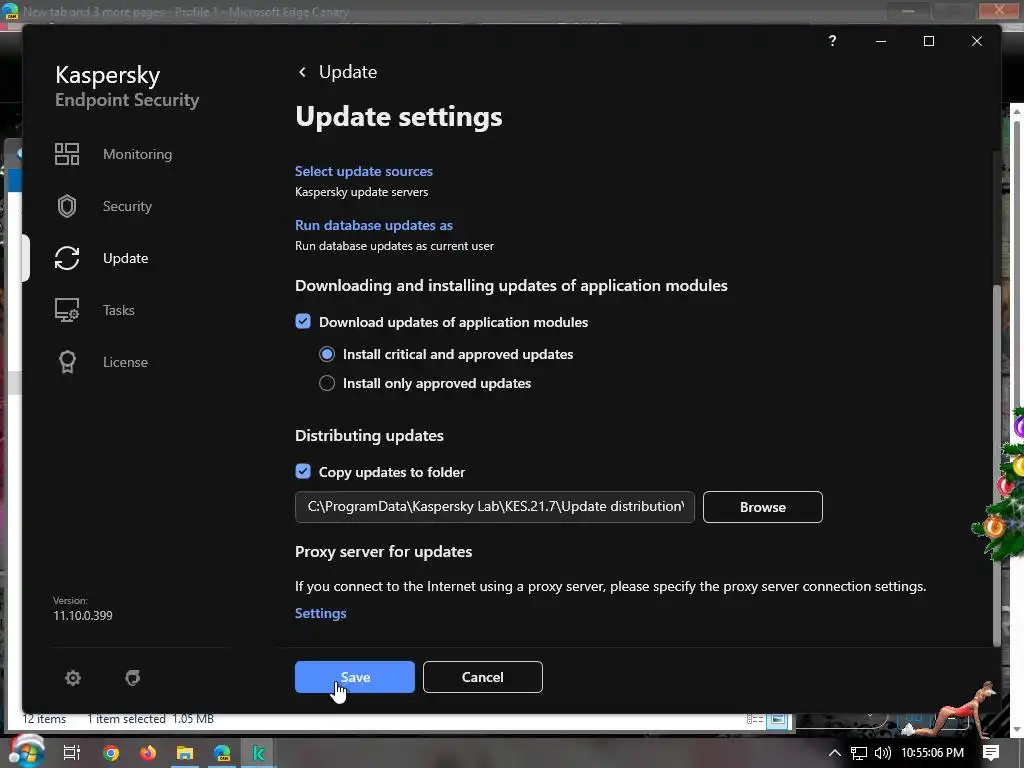This screenshot has height=768, width=1024.
Task: Minimize the Kaspersky window
Action: tap(881, 41)
